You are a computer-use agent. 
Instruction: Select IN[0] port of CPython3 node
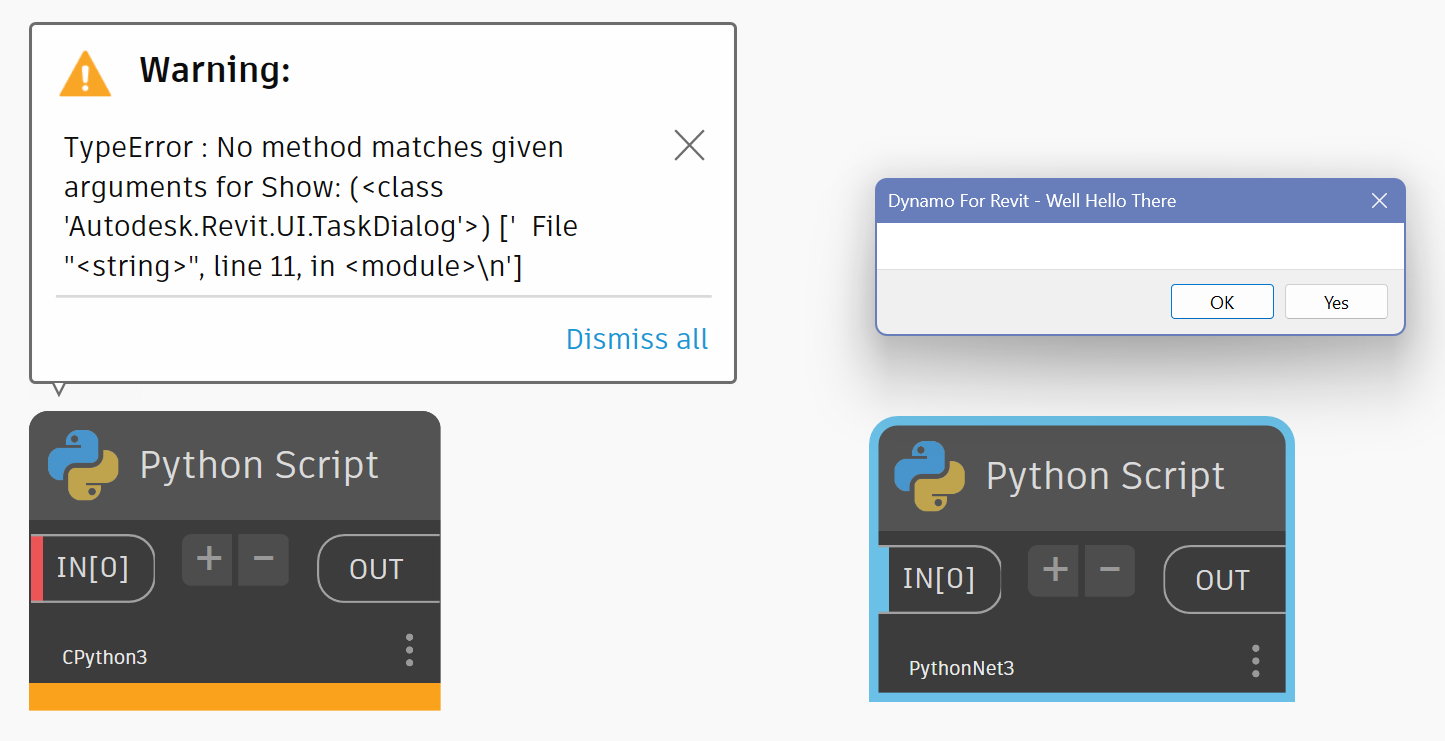pos(93,568)
